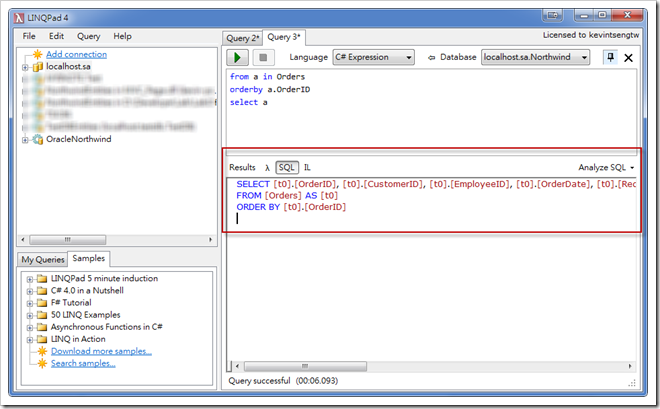This screenshot has height=409, width=660.
Task: Click the Query successful status text
Action: click(283, 381)
